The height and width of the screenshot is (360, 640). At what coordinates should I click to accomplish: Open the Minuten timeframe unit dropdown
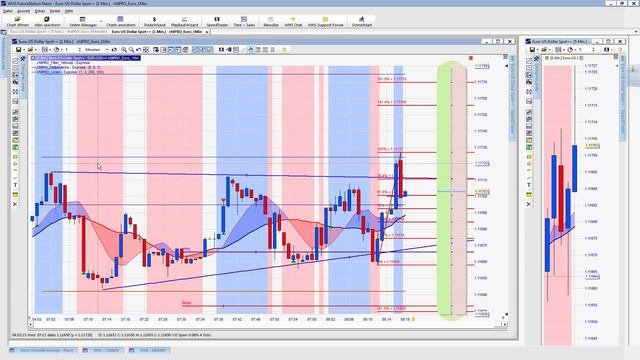[107, 49]
